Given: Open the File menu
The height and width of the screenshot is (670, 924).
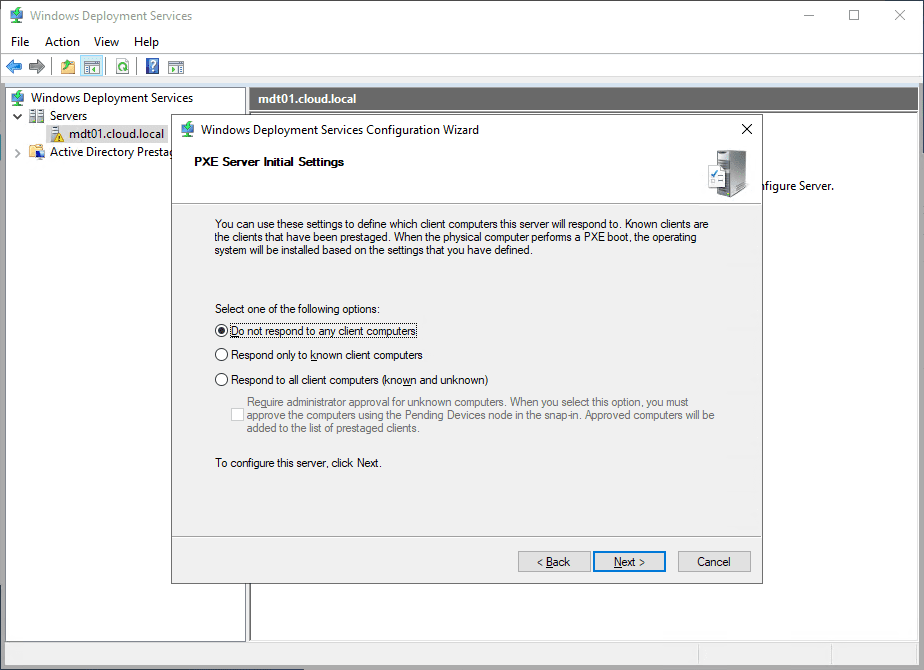Looking at the screenshot, I should tap(20, 42).
